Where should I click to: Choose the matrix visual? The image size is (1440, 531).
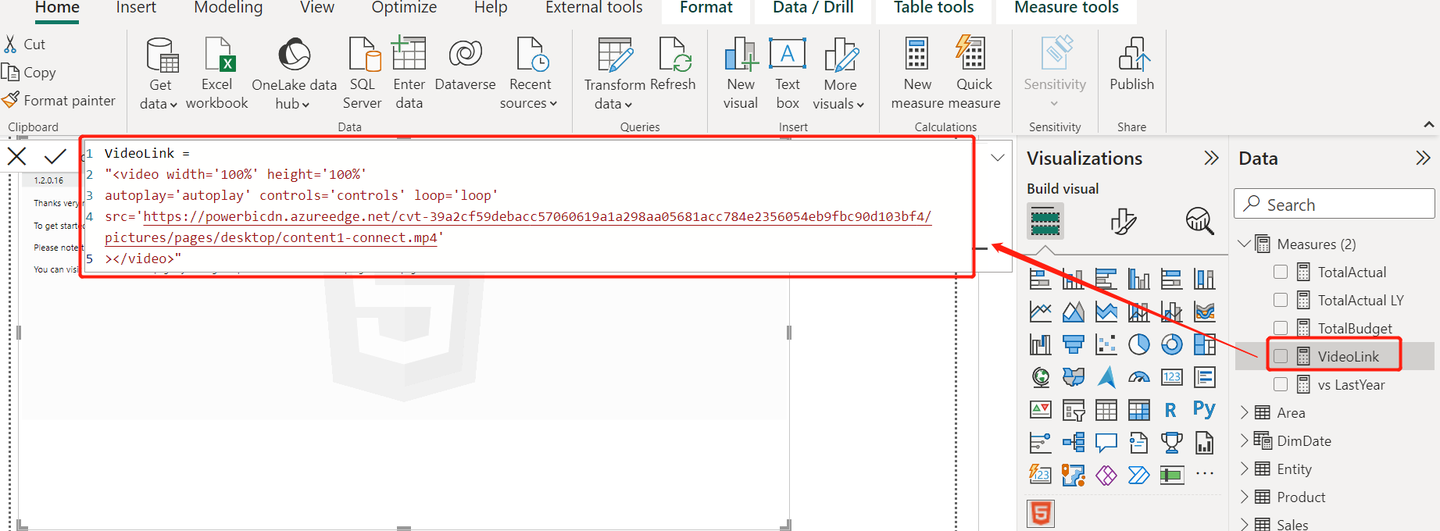point(1138,410)
